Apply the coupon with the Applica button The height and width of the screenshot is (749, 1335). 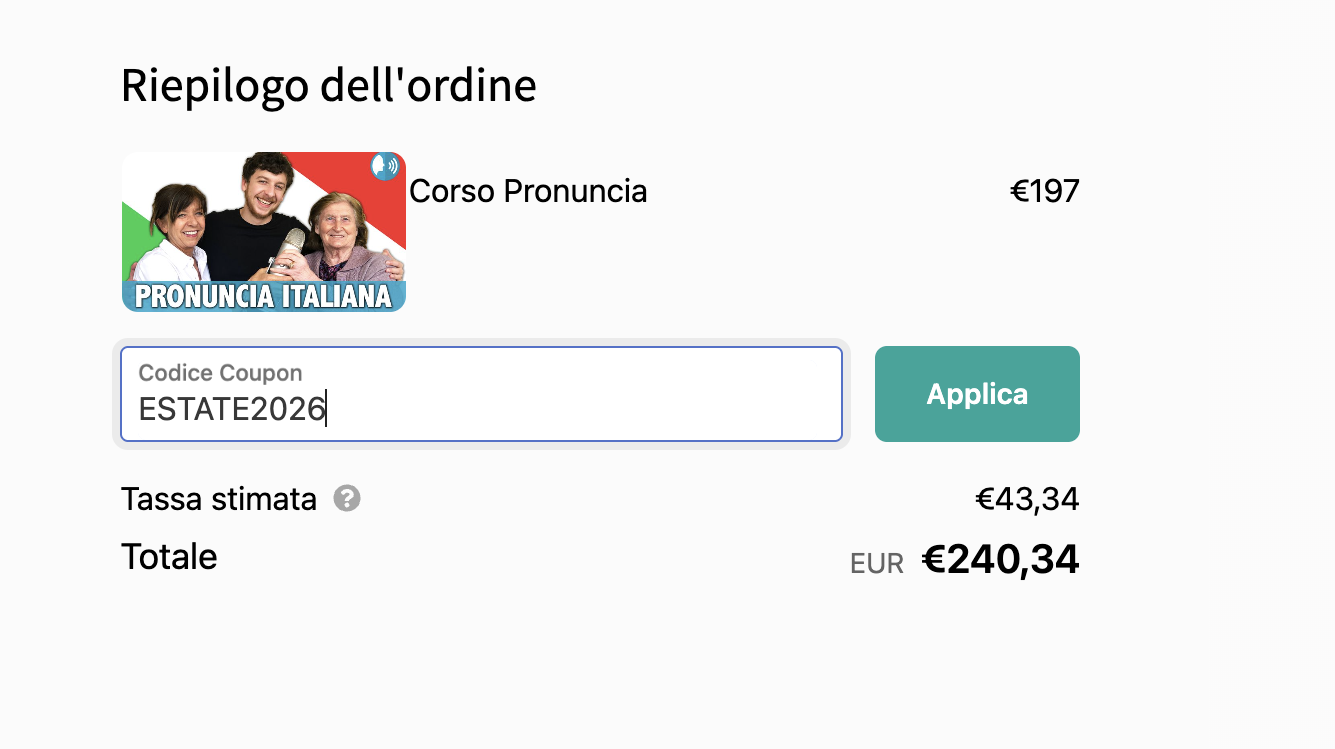[977, 394]
